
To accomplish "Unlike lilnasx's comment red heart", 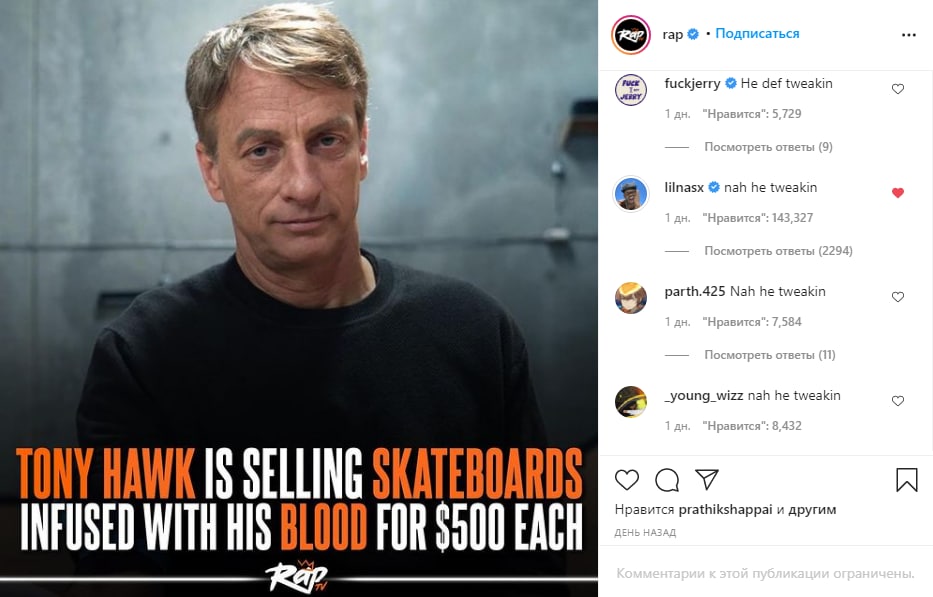I will [x=897, y=193].
